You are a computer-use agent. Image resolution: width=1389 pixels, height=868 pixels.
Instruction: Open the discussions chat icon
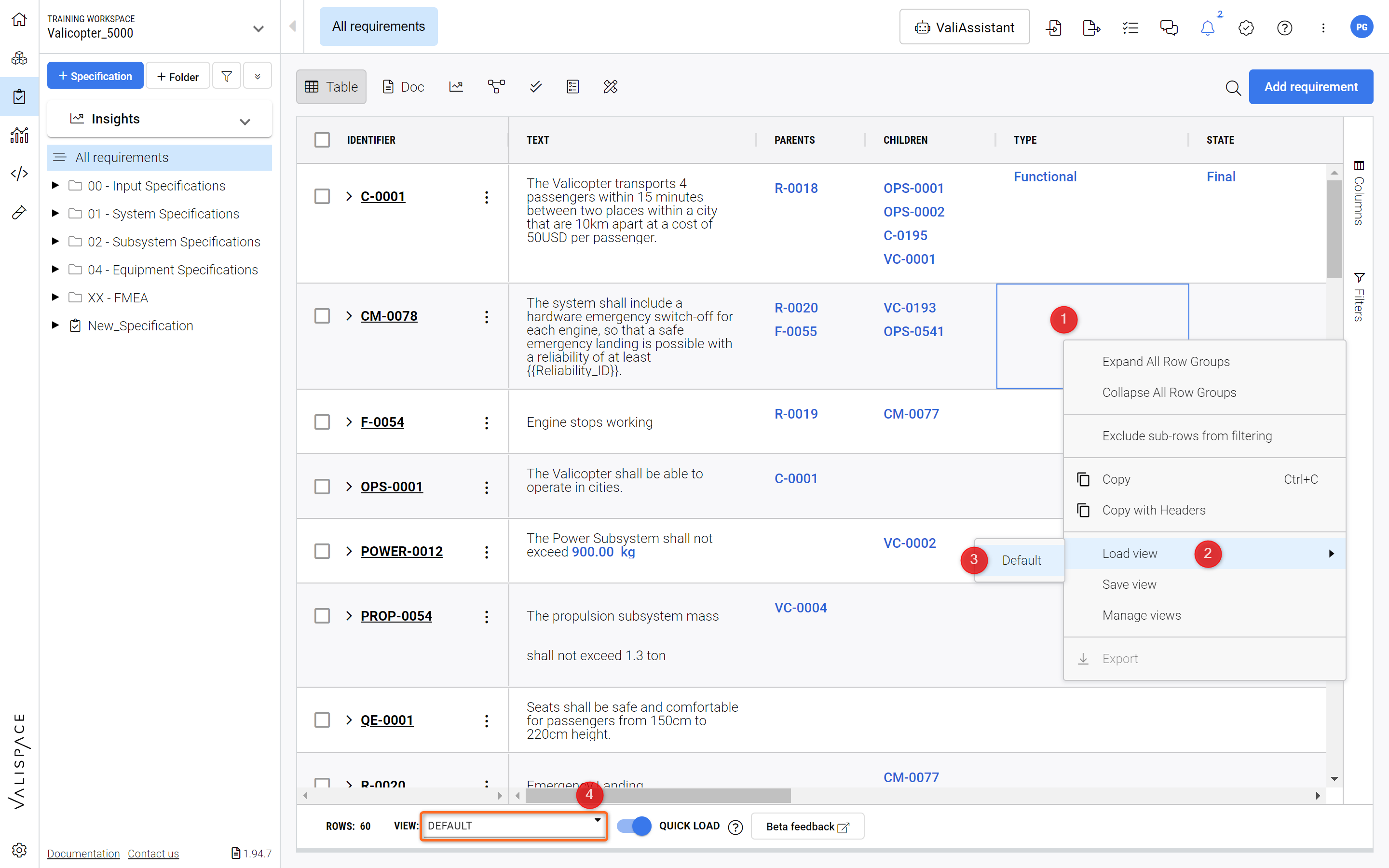(1169, 27)
